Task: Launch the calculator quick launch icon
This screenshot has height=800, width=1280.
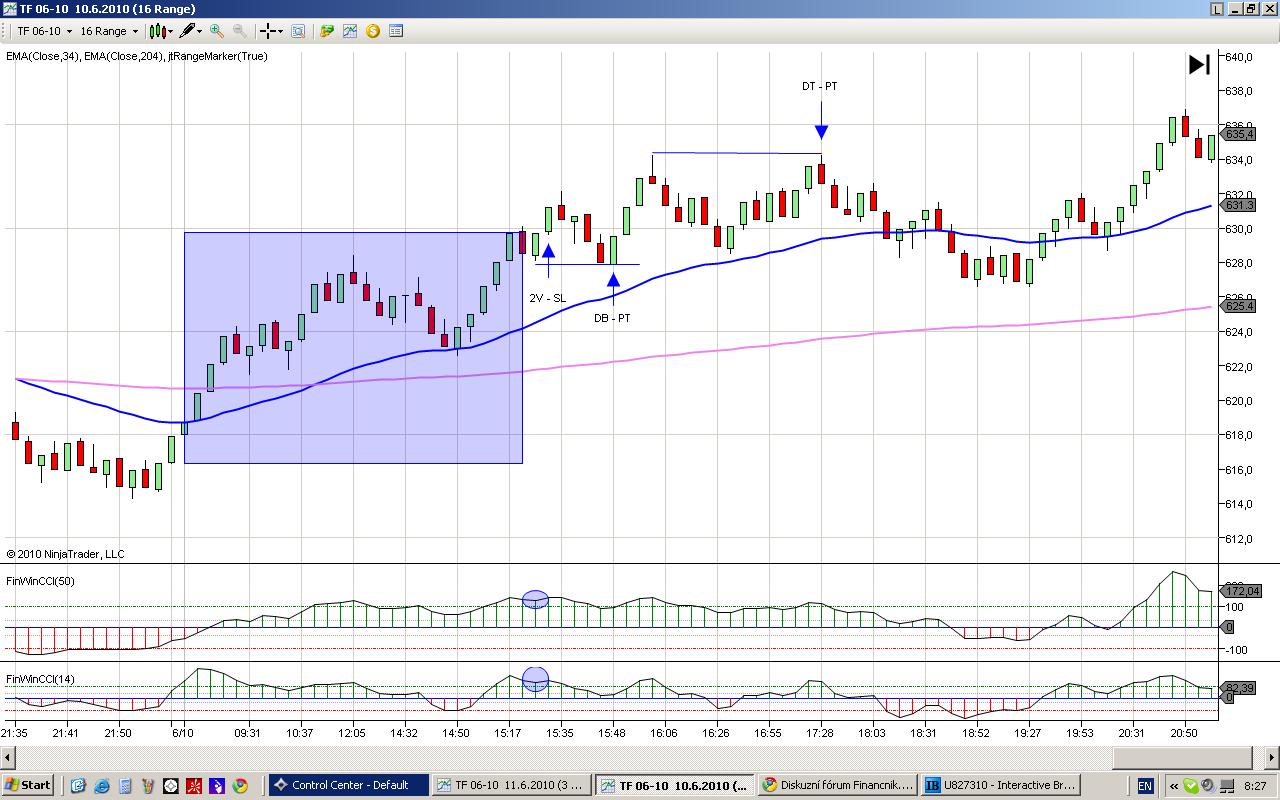Action: click(125, 786)
